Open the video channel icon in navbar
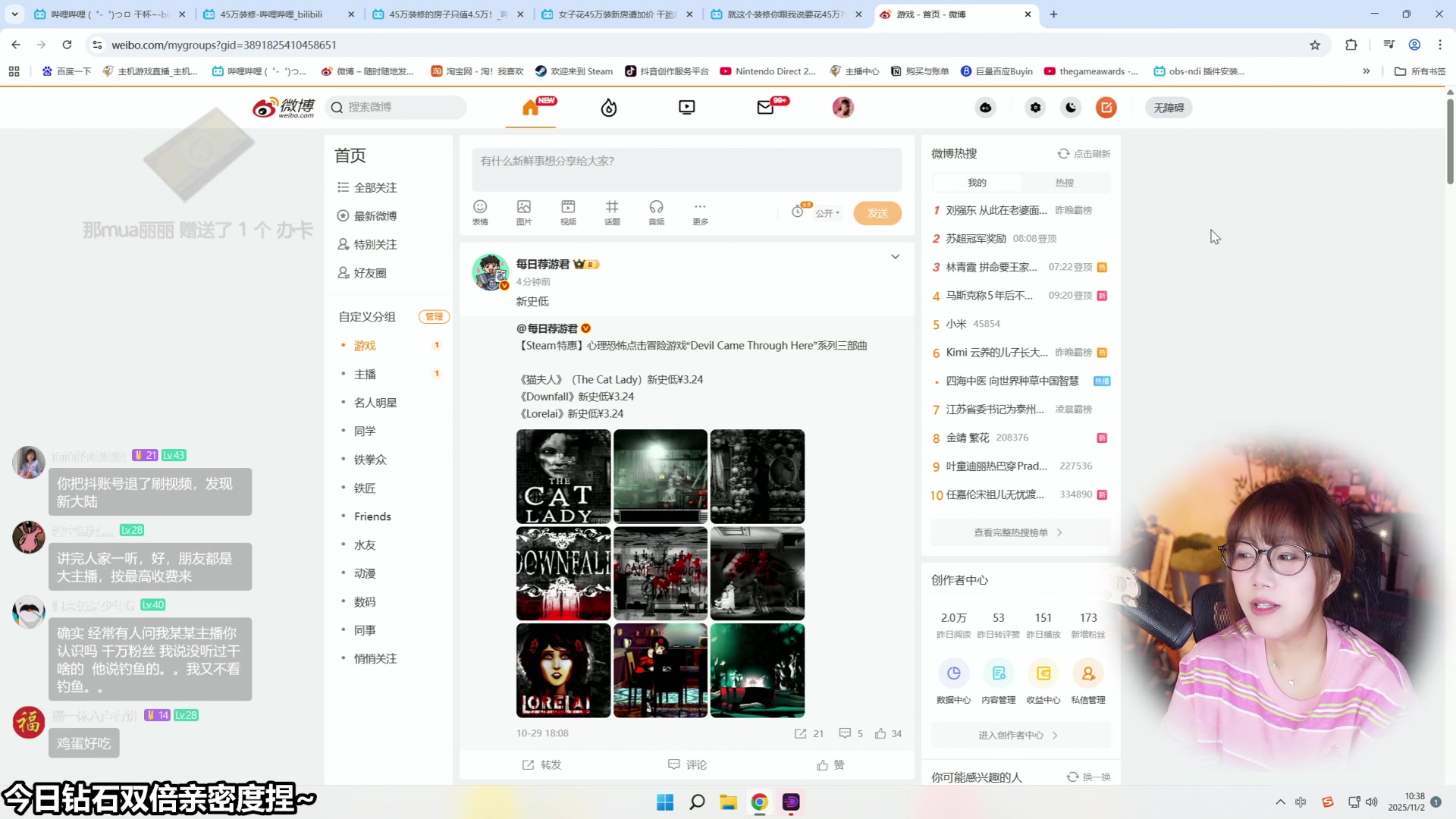The image size is (1456, 819). click(x=686, y=108)
